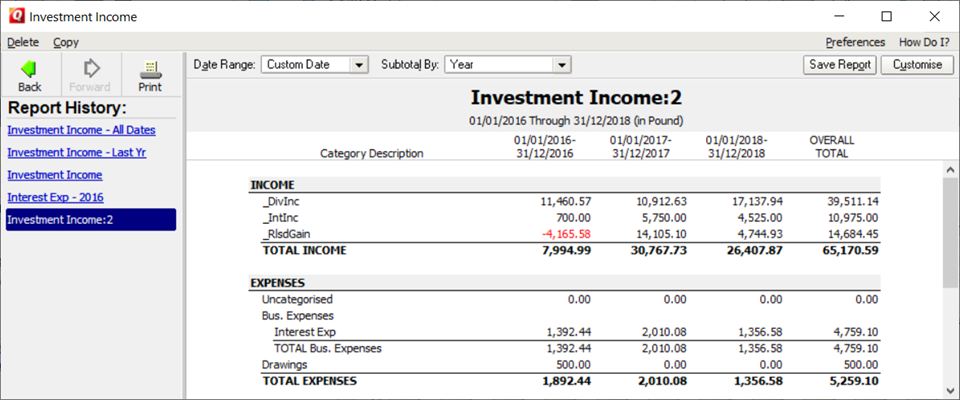Click the Print printer icon

150,68
